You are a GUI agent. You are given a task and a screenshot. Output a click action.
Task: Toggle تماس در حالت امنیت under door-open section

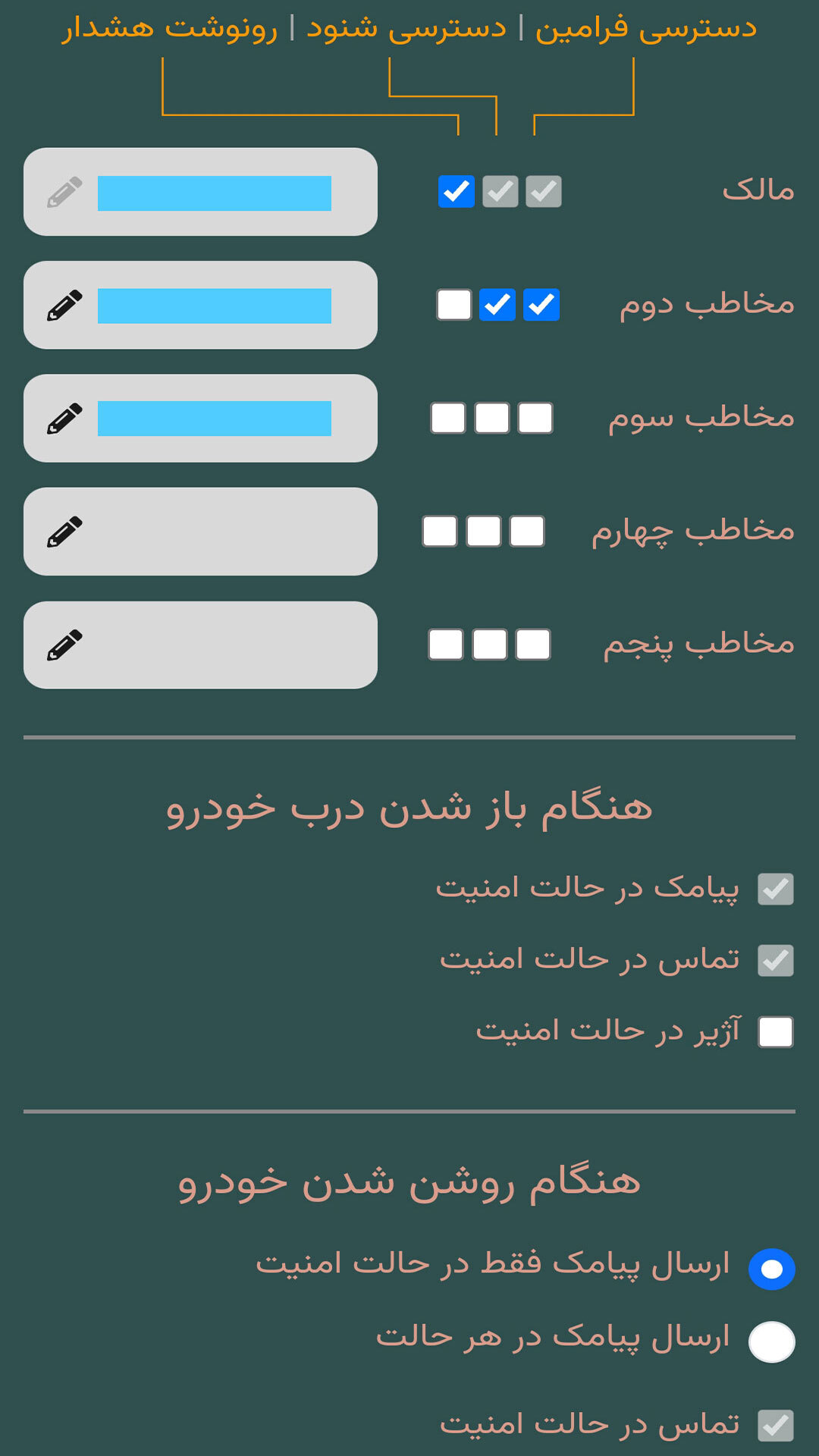coord(776,960)
